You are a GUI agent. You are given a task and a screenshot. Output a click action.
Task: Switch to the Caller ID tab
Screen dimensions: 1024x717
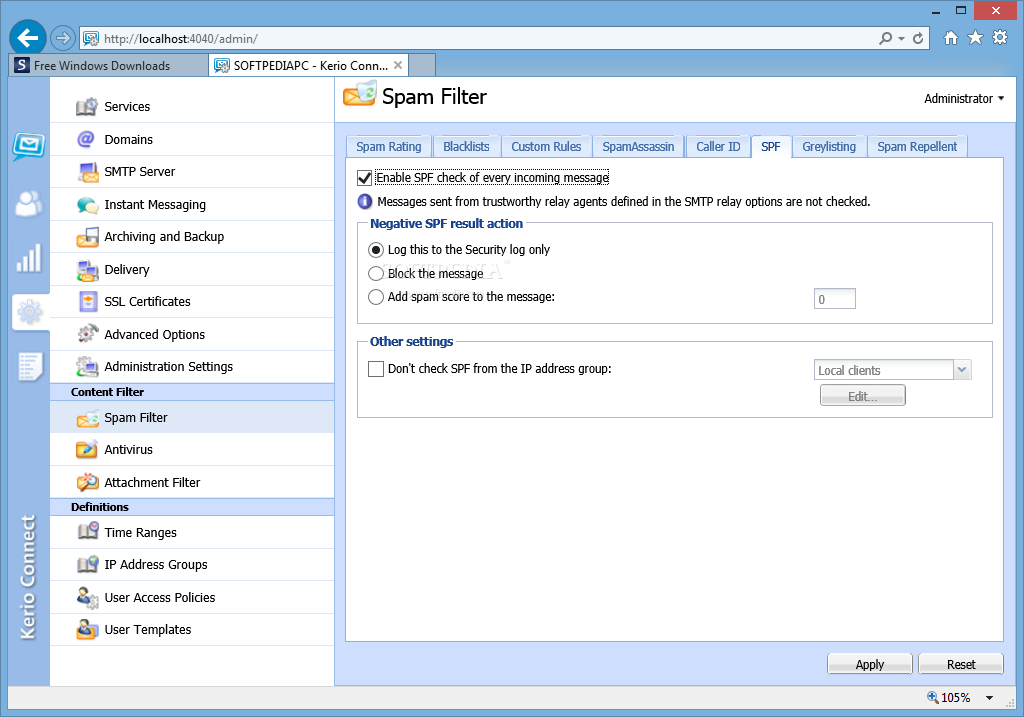718,147
